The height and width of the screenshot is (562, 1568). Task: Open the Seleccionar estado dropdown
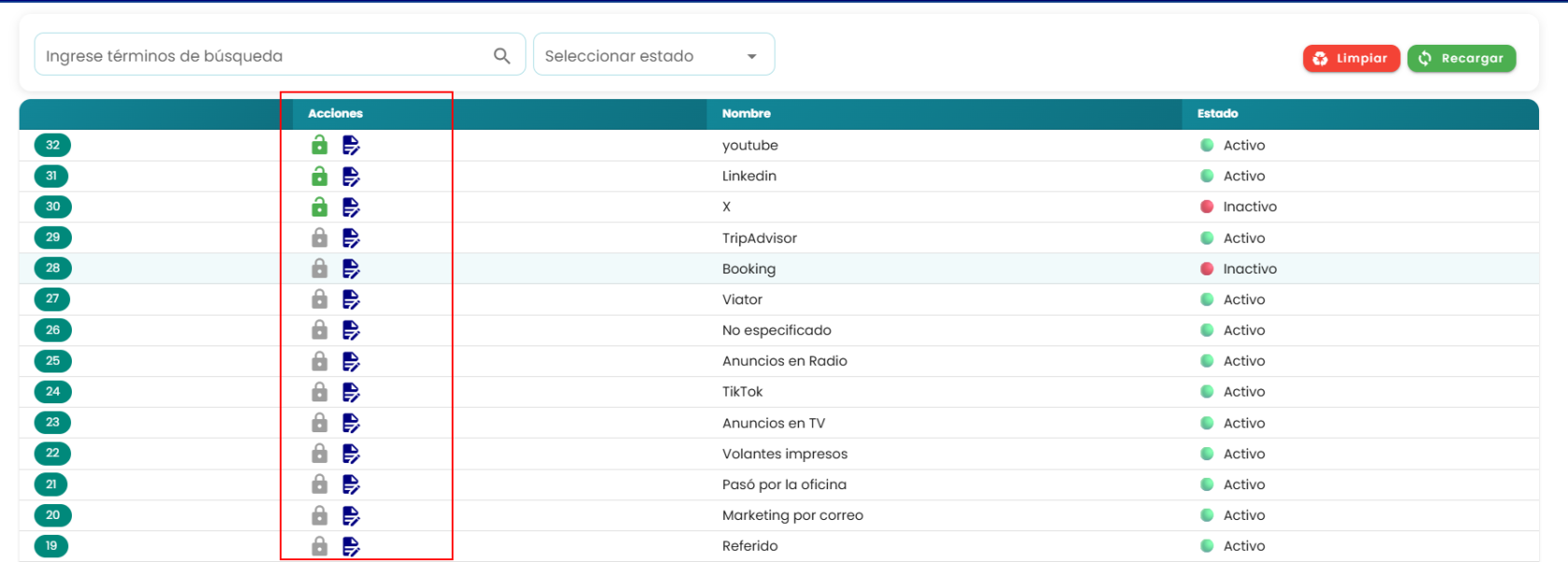point(653,54)
